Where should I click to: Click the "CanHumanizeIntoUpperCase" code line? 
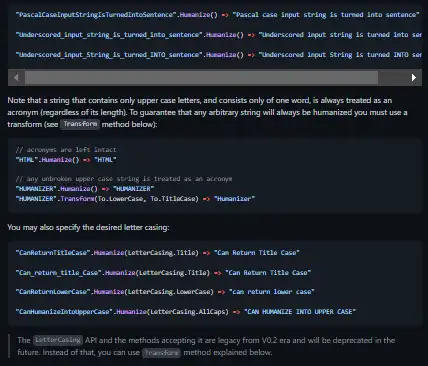[x=186, y=312]
